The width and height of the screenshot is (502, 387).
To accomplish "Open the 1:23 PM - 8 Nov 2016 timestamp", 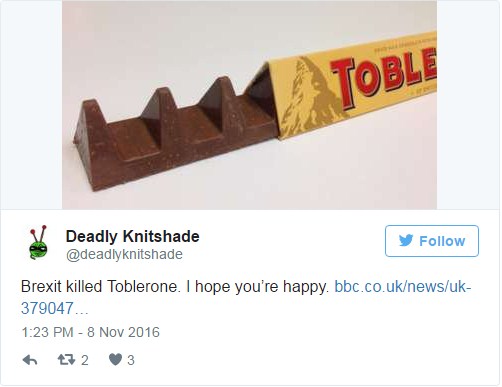I will click(90, 332).
